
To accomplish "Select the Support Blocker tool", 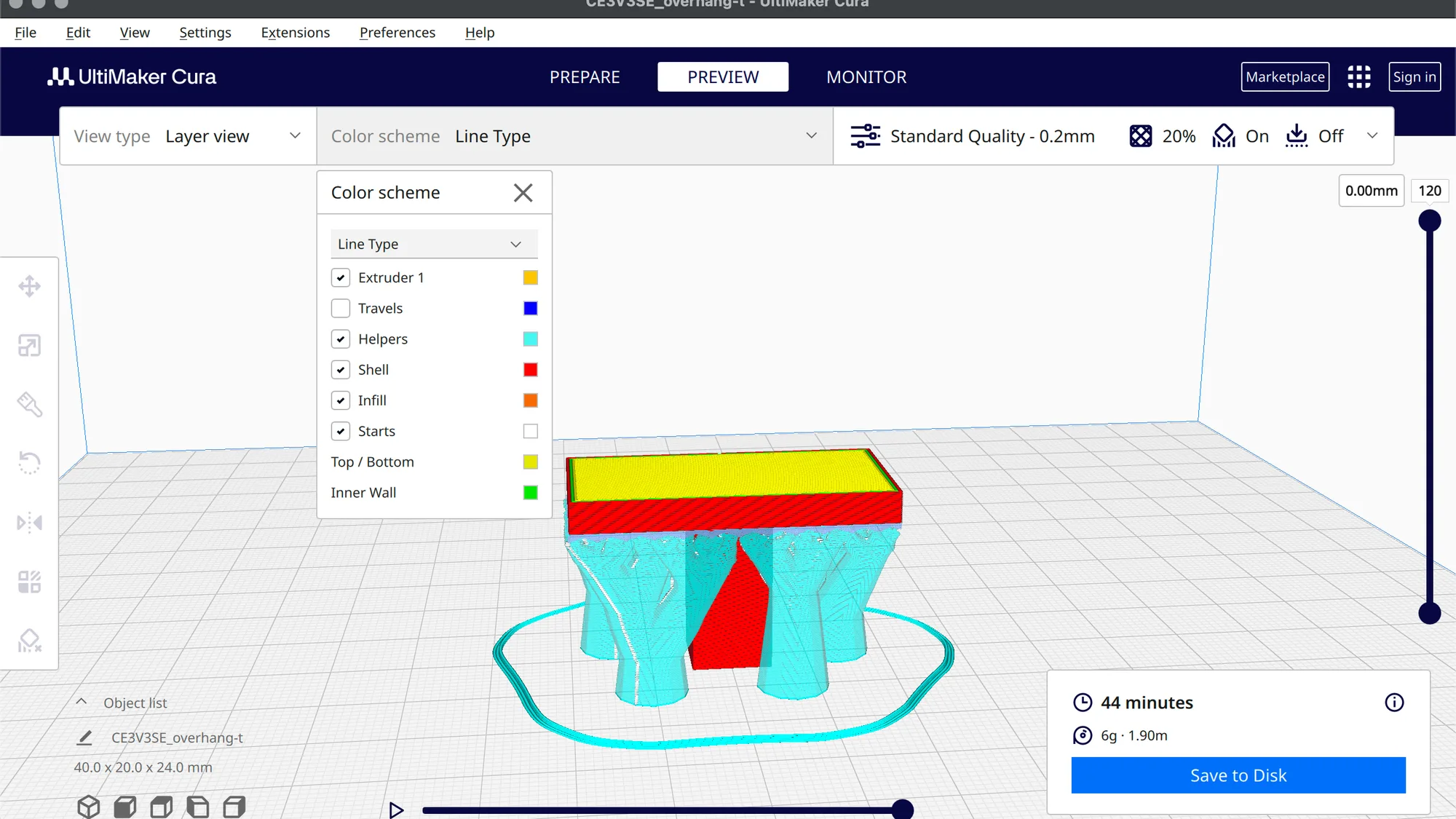I will tap(29, 641).
